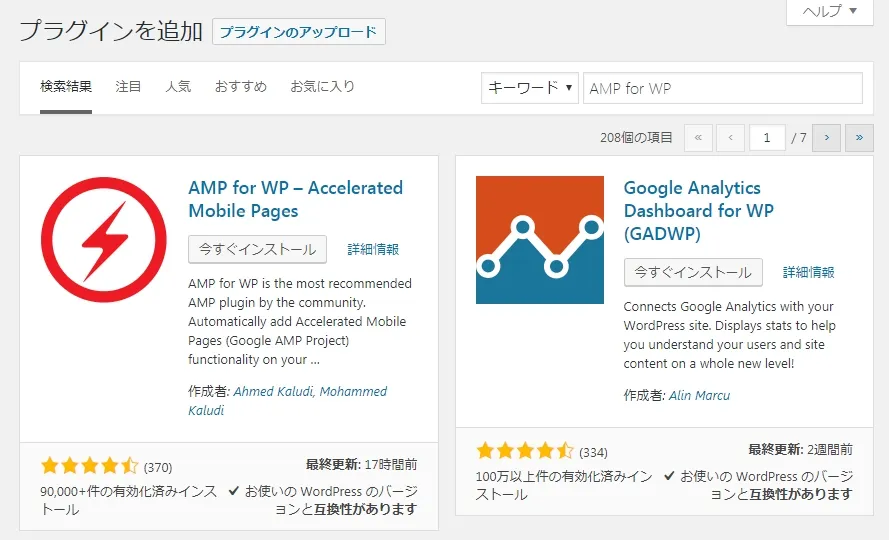
Task: Open the おすすめ tab
Action: click(x=240, y=87)
